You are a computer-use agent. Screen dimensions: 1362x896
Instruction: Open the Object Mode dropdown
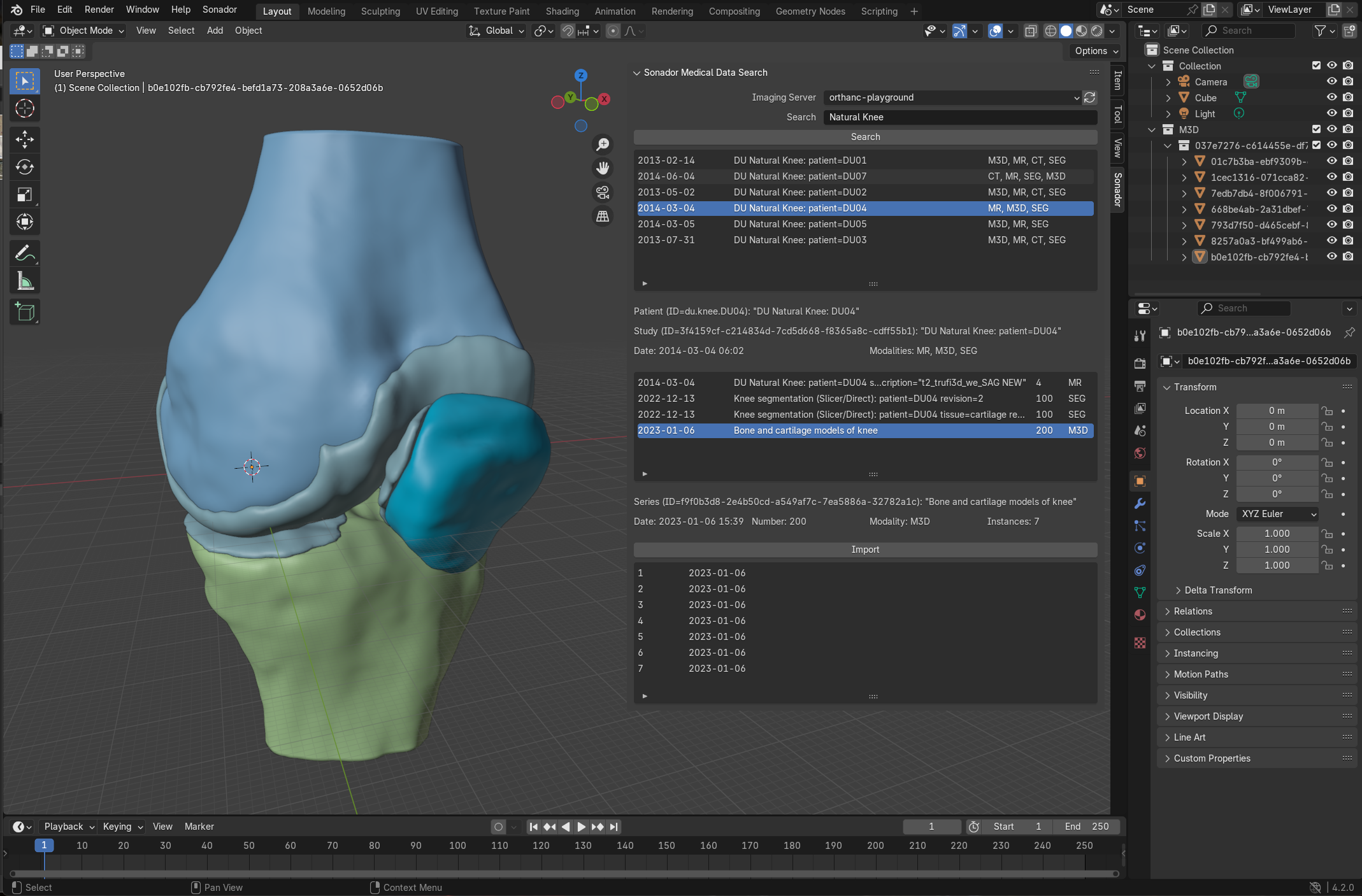(x=83, y=31)
